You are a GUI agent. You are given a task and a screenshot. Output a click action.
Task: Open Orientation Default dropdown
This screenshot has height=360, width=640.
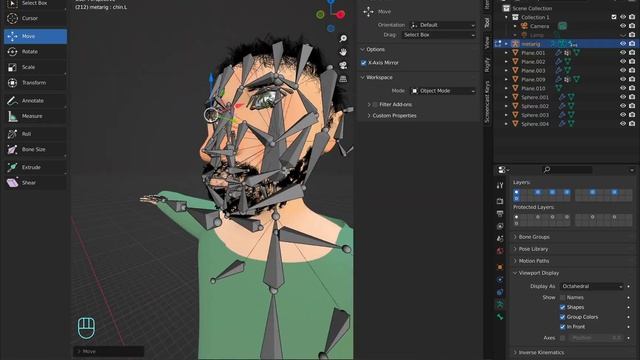[443, 25]
